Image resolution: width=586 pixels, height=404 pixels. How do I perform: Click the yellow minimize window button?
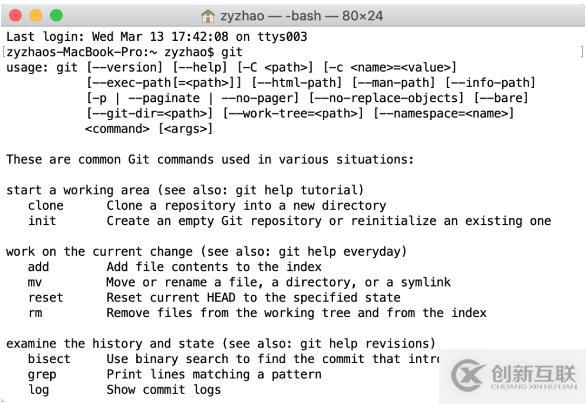(36, 16)
